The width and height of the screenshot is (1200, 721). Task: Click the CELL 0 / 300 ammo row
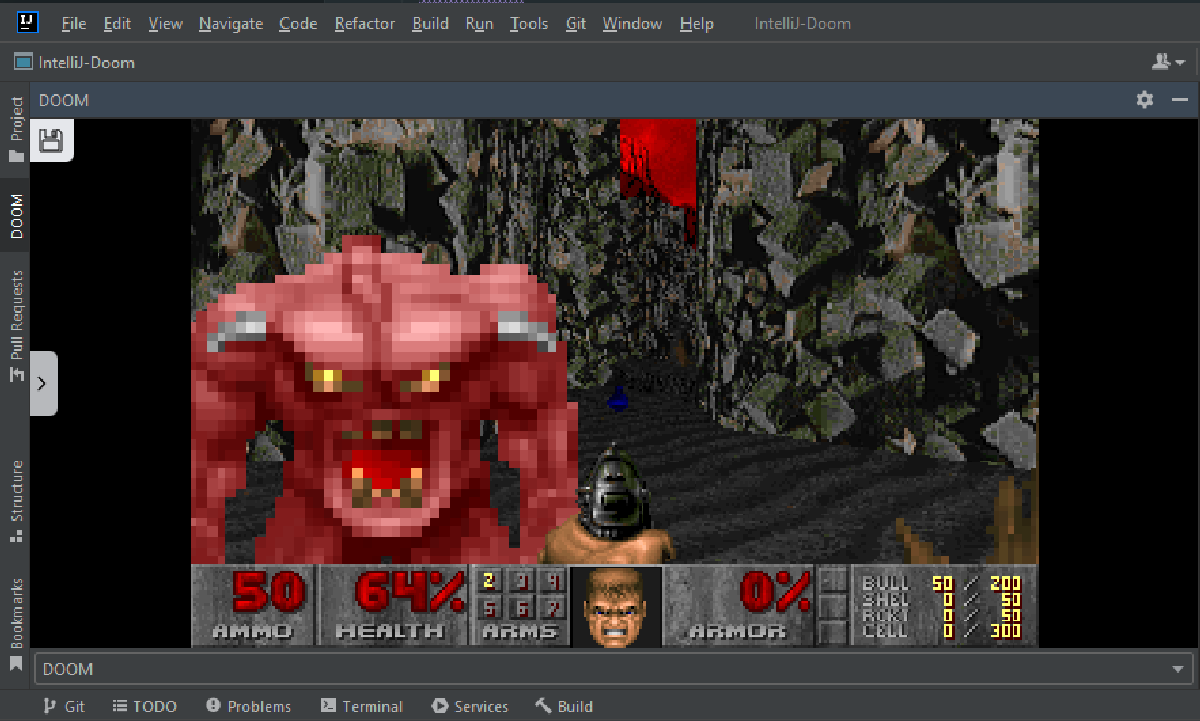click(x=941, y=631)
